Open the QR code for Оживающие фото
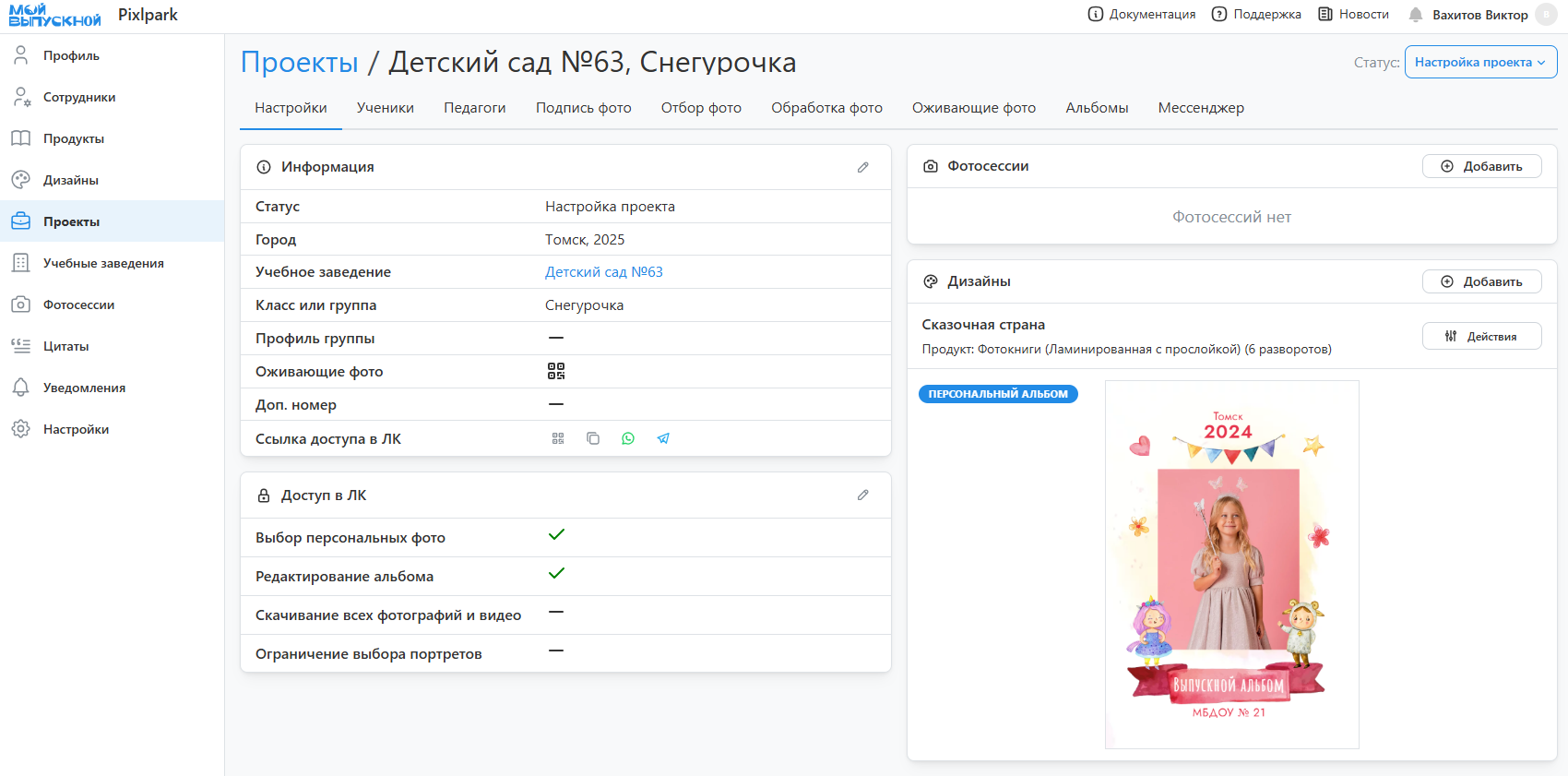The height and width of the screenshot is (776, 1568). tap(556, 371)
